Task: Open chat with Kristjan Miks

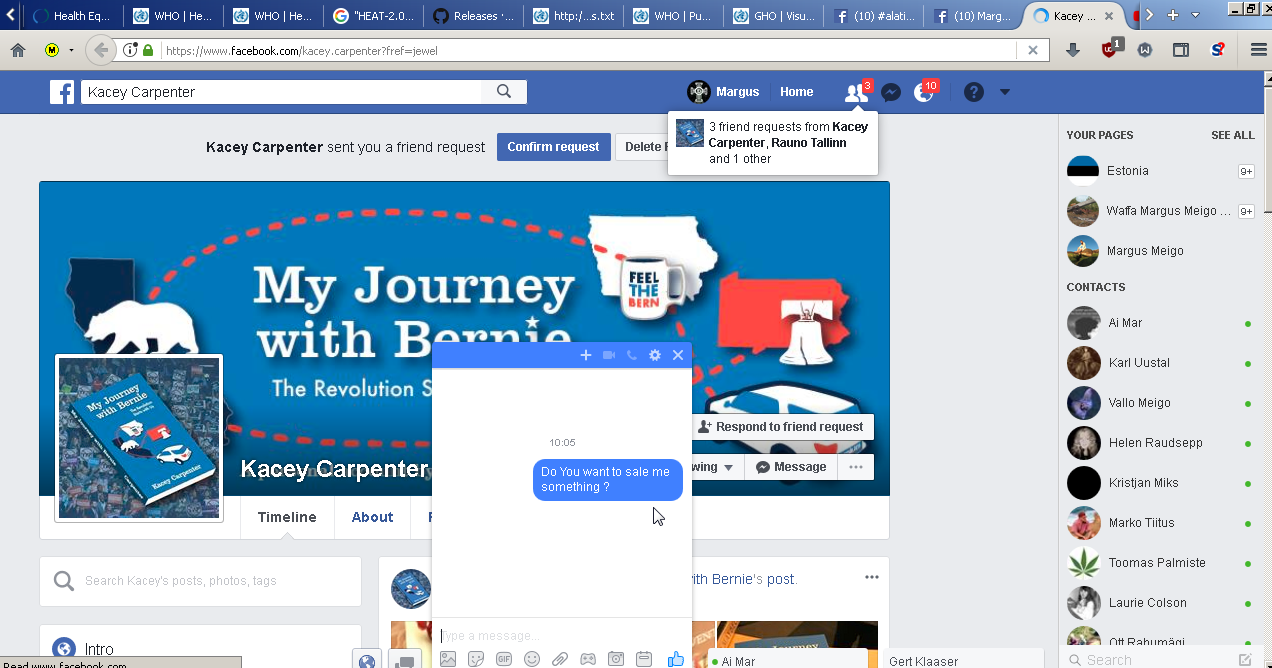Action: 1161,483
